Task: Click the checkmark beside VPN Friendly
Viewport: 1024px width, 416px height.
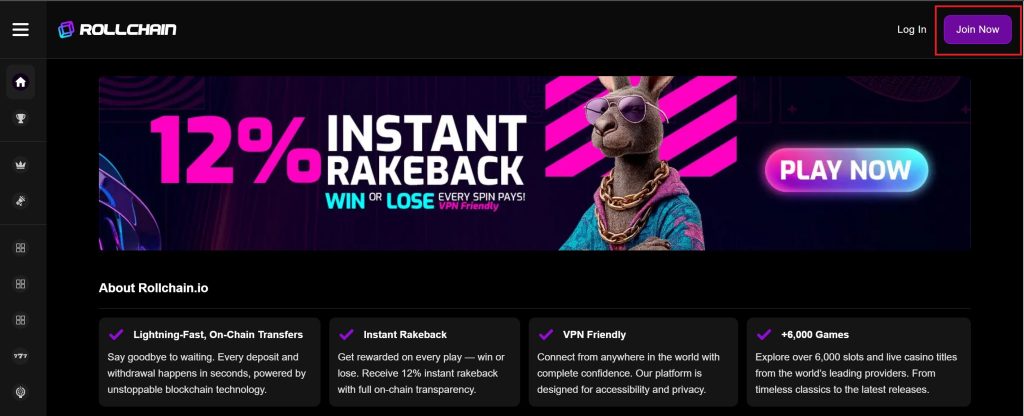Action: coord(545,334)
